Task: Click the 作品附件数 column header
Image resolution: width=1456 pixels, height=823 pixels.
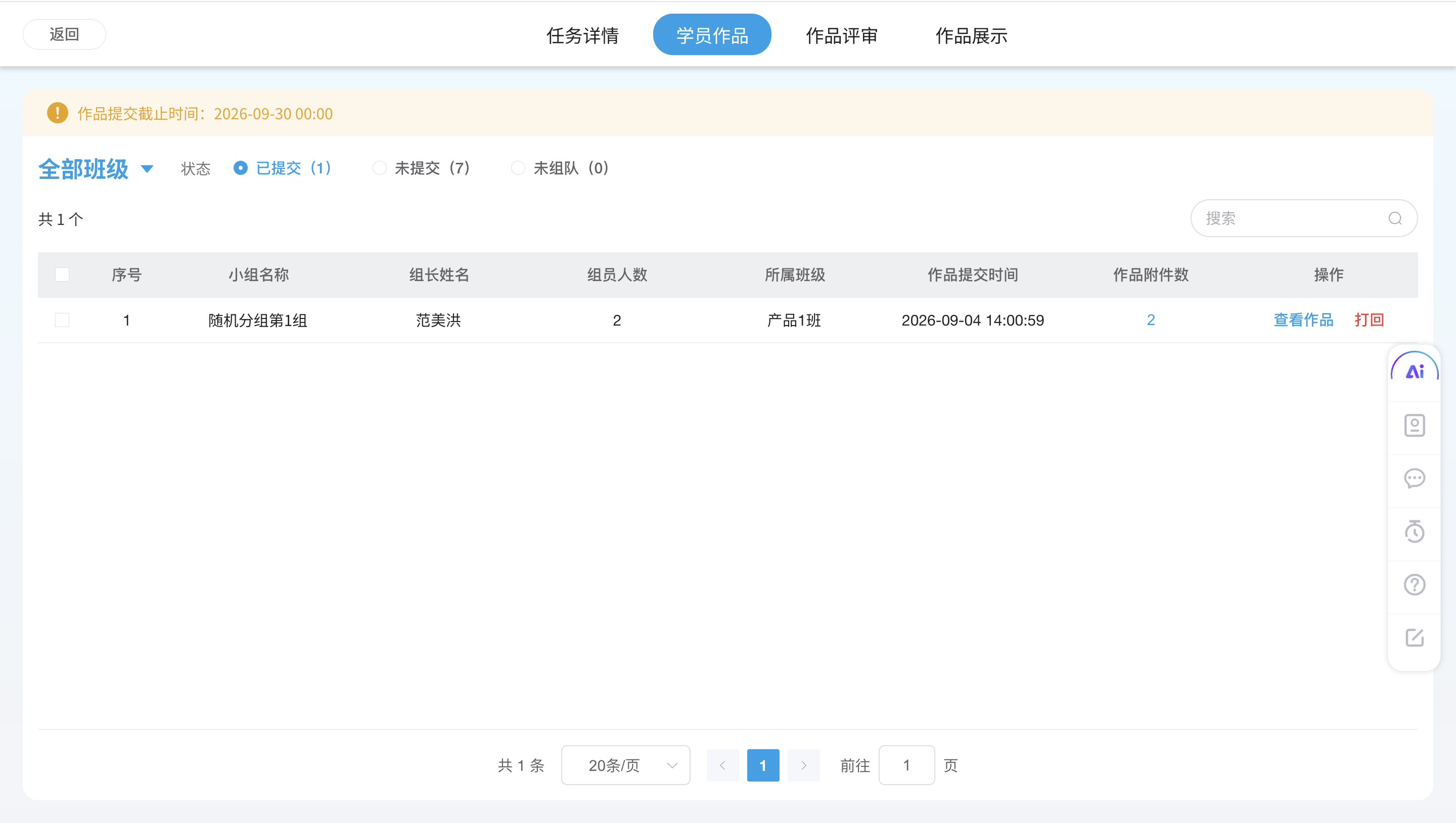Action: (x=1150, y=275)
